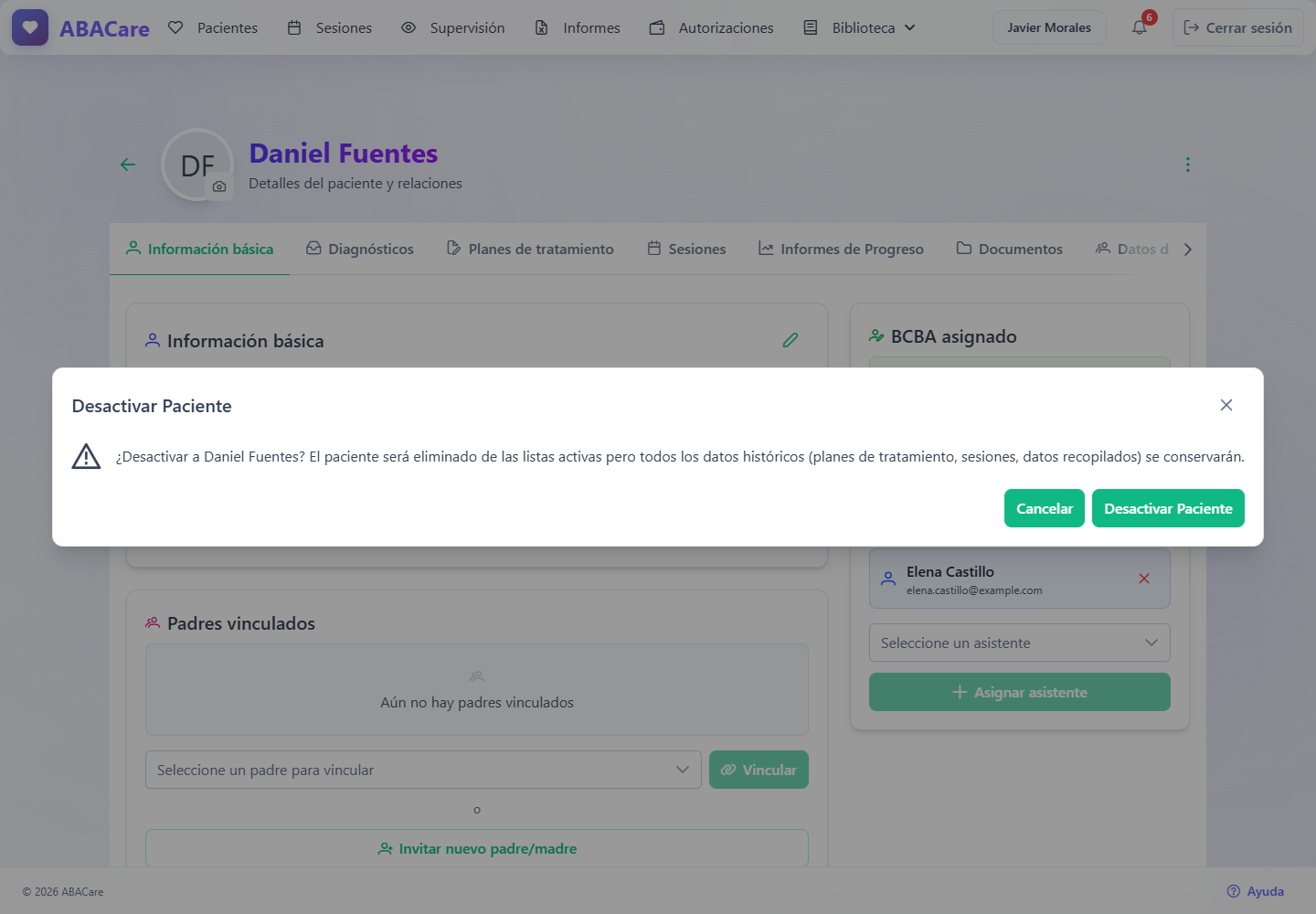Confirm with Desactivar Paciente button
Screen dimensions: 1316x914
[1168, 508]
